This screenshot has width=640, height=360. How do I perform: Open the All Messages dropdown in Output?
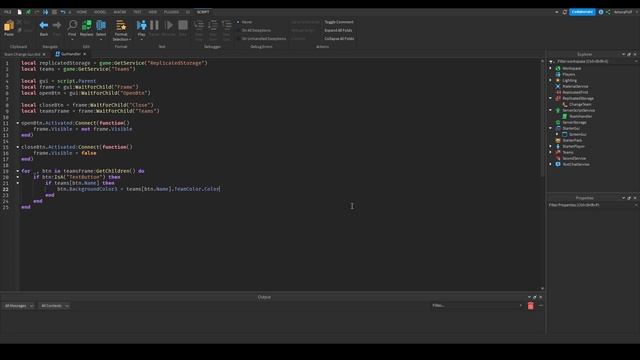click(x=19, y=306)
